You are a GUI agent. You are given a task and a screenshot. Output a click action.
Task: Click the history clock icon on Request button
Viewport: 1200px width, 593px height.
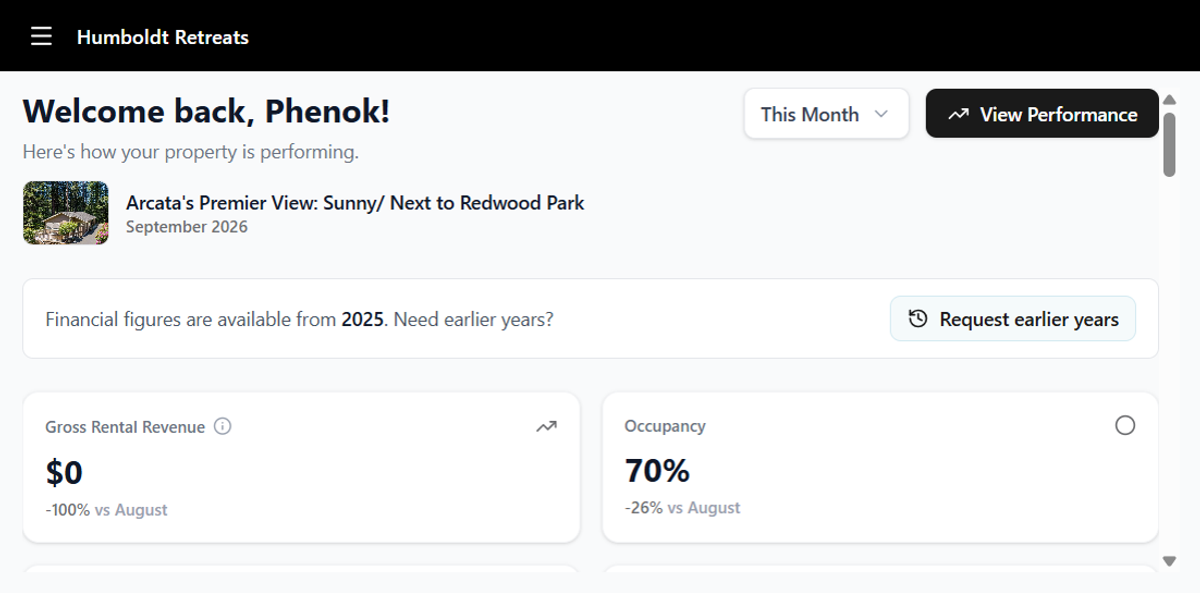(917, 319)
